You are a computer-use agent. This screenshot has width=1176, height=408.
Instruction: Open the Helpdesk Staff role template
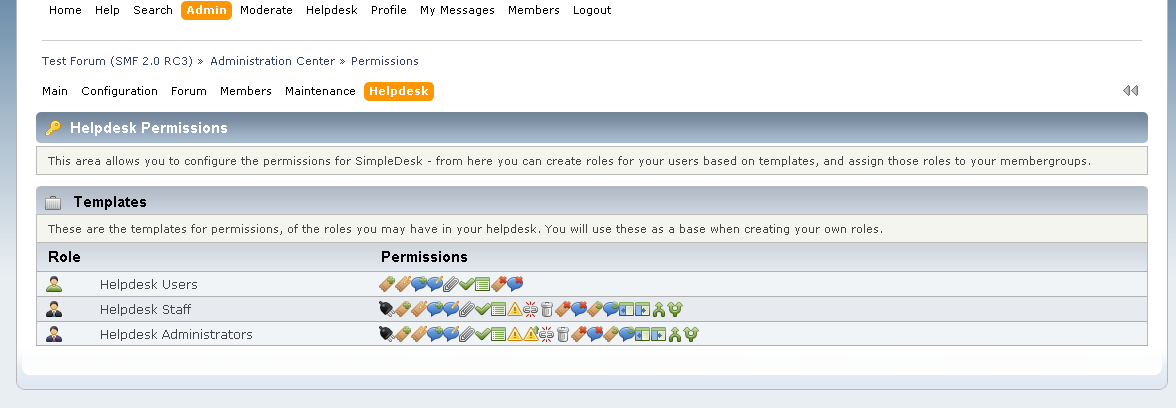[146, 309]
